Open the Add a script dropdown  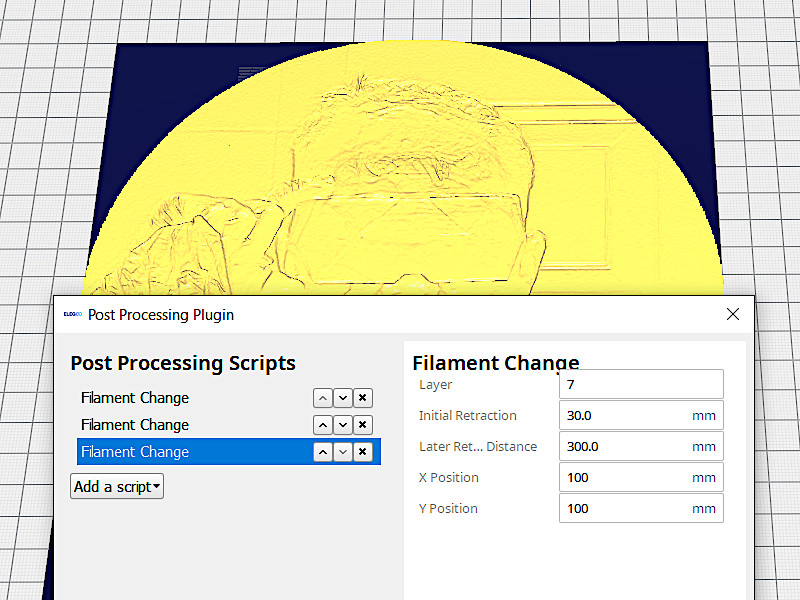pos(117,487)
